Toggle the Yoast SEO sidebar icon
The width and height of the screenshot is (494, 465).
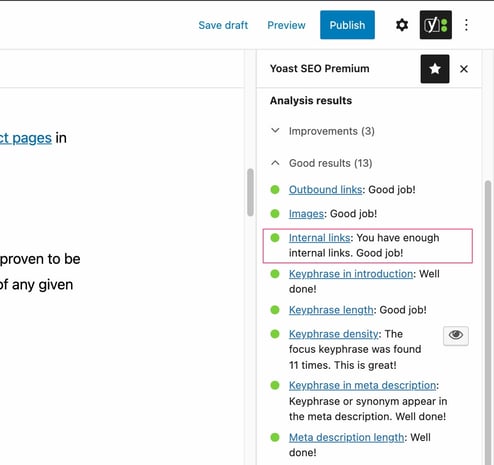435,25
